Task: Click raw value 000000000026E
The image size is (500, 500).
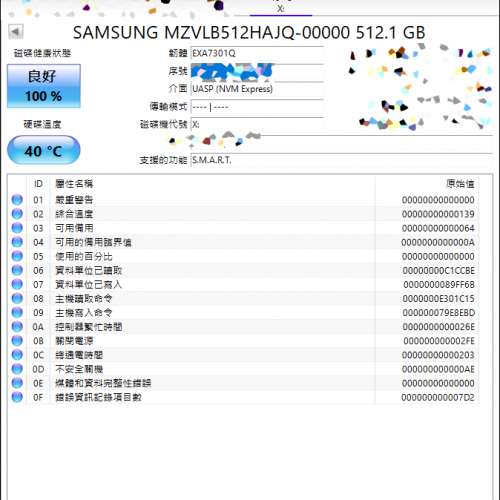Action: [438, 327]
